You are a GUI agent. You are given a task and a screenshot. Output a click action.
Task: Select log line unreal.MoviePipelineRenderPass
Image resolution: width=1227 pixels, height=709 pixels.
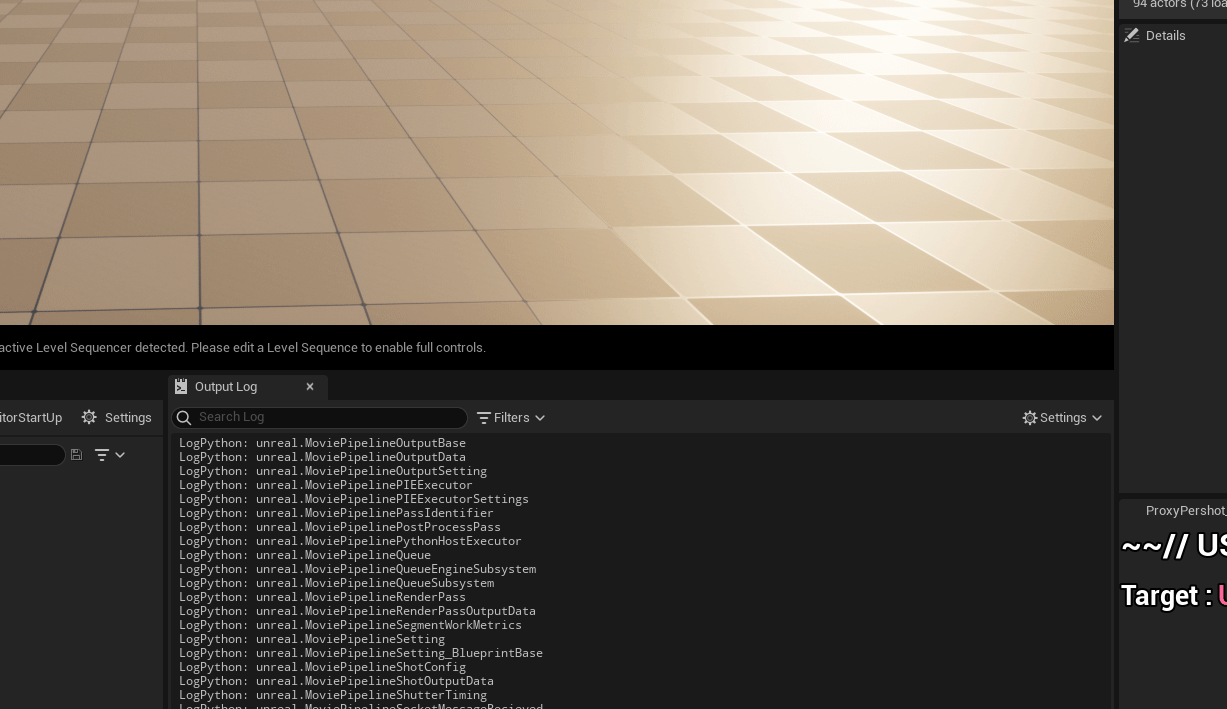point(322,597)
